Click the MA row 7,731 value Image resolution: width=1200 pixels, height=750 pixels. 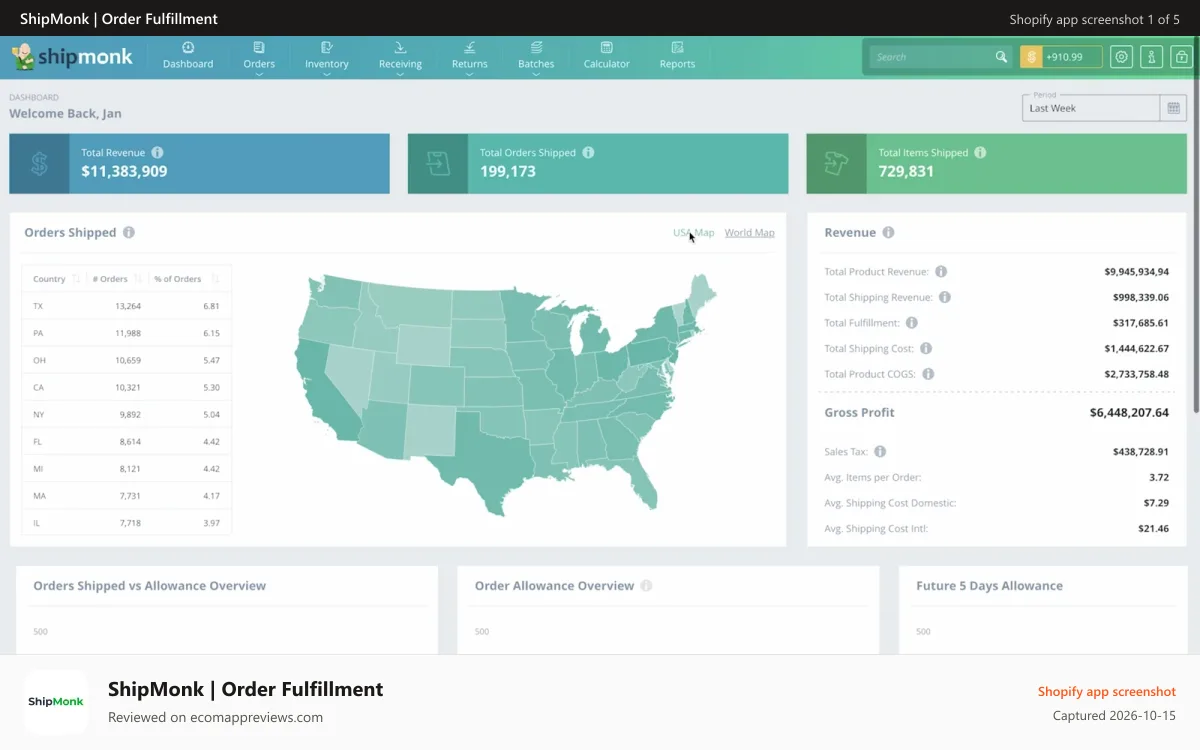click(x=130, y=496)
